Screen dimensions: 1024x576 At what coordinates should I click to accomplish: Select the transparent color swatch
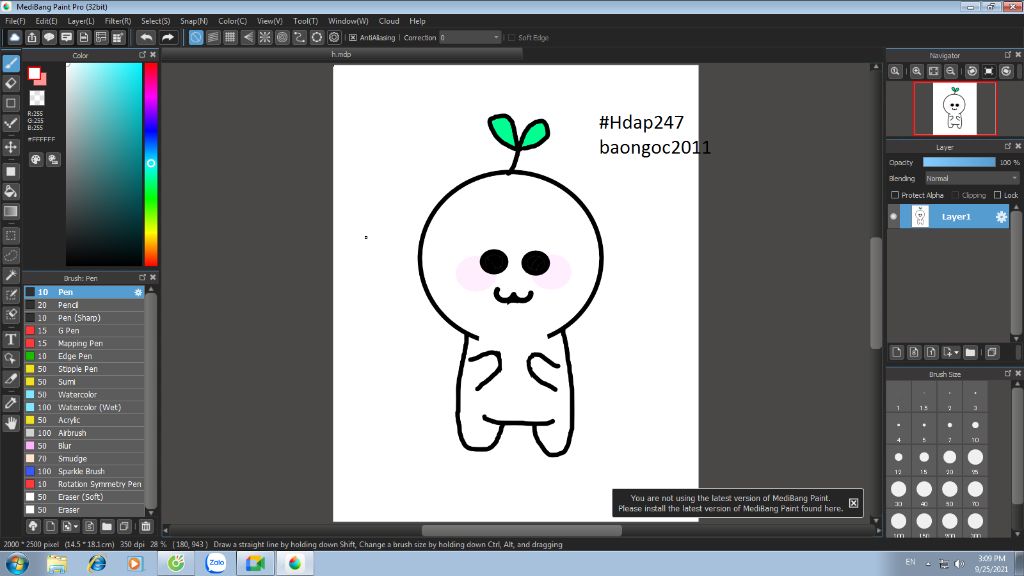pos(37,98)
